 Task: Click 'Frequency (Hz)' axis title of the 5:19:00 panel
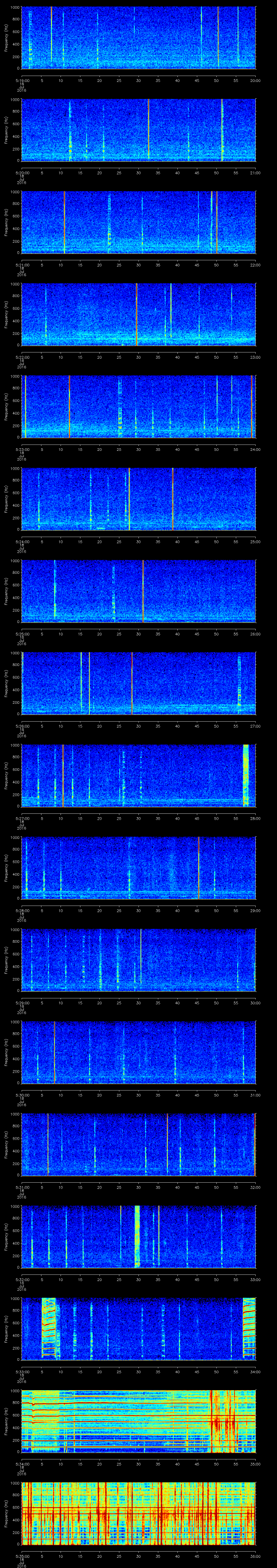click(x=7, y=38)
